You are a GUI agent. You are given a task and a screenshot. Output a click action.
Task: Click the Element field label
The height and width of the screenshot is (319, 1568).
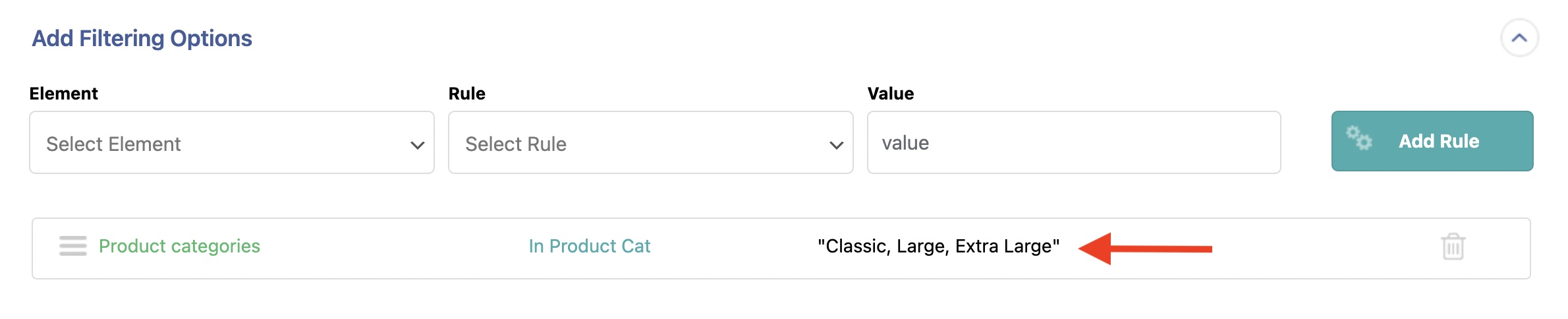63,94
